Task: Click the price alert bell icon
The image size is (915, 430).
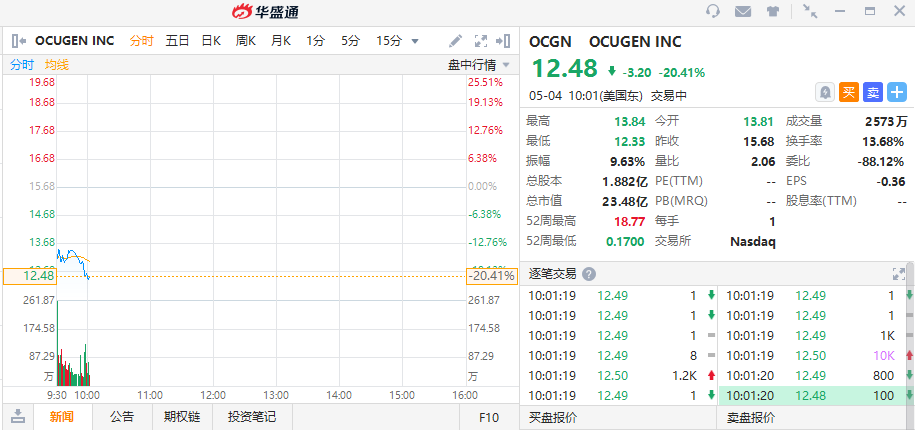Action: pos(825,92)
